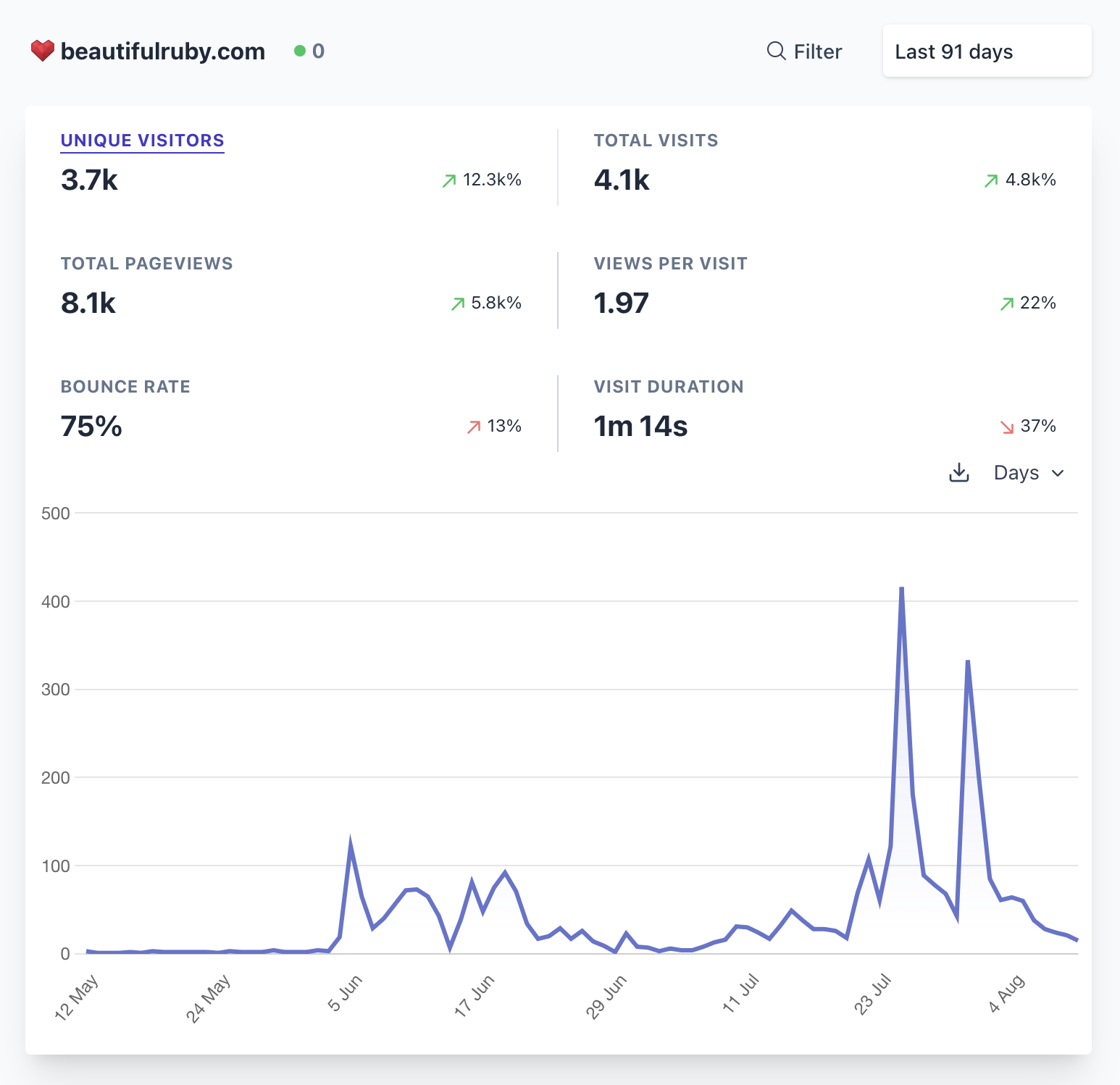Viewport: 1120px width, 1085px height.
Task: Toggle Visit Duration metric display
Action: point(669,387)
